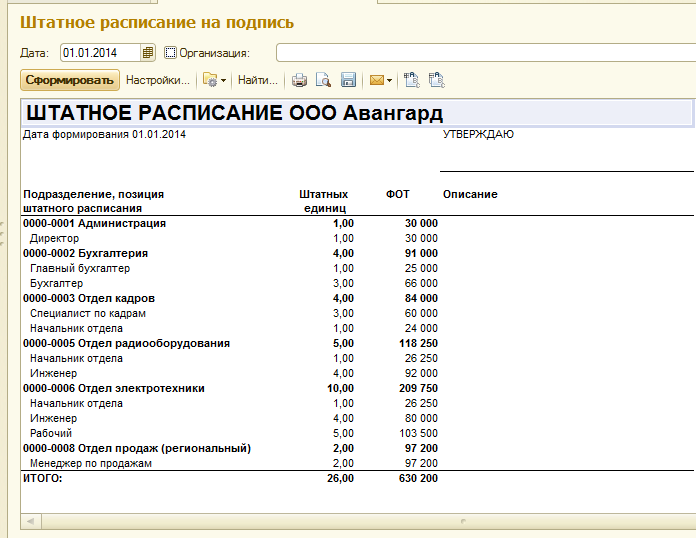Save the report using the floppy disk icon
This screenshot has height=538, width=696.
(348, 80)
